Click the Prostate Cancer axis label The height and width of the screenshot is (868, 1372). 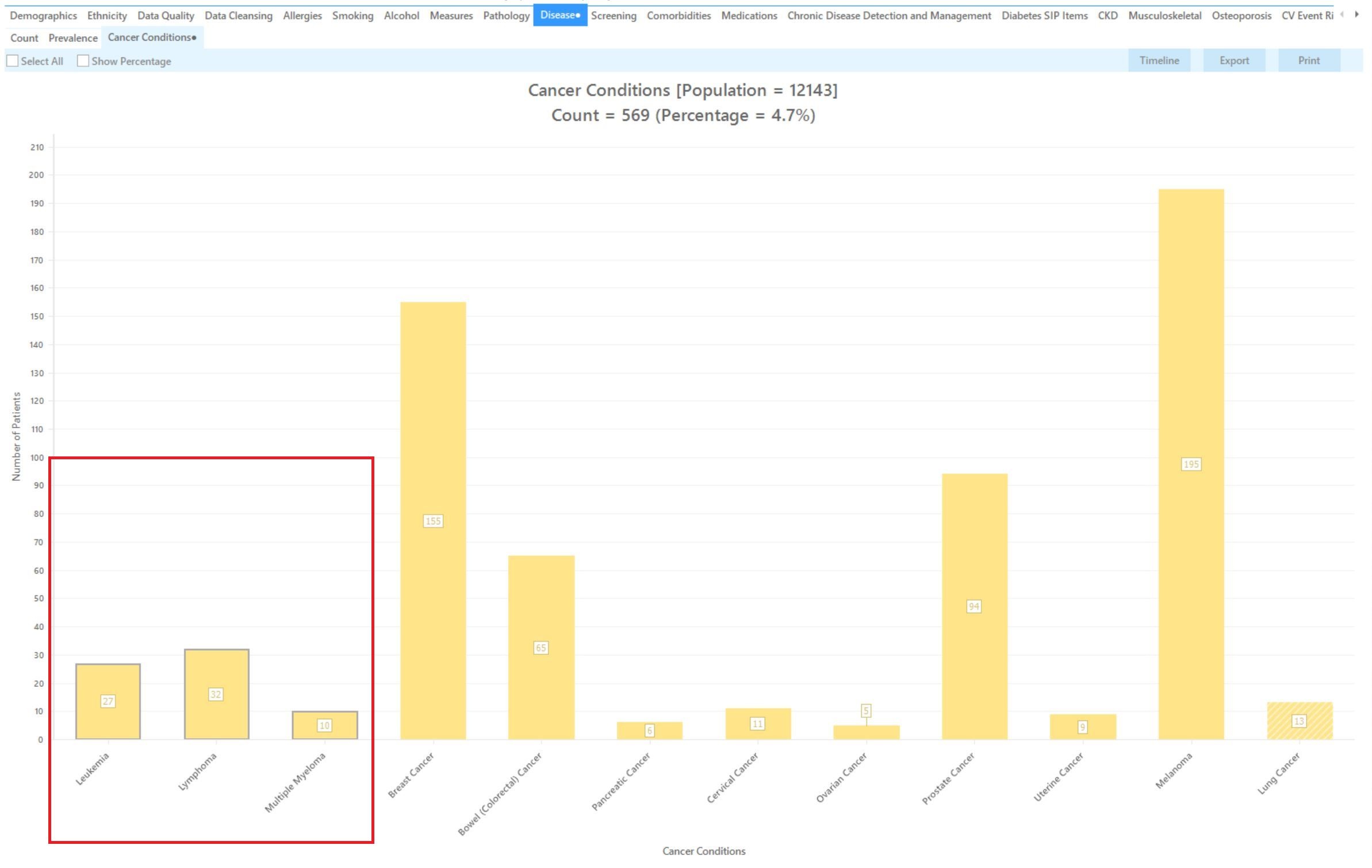(x=948, y=778)
